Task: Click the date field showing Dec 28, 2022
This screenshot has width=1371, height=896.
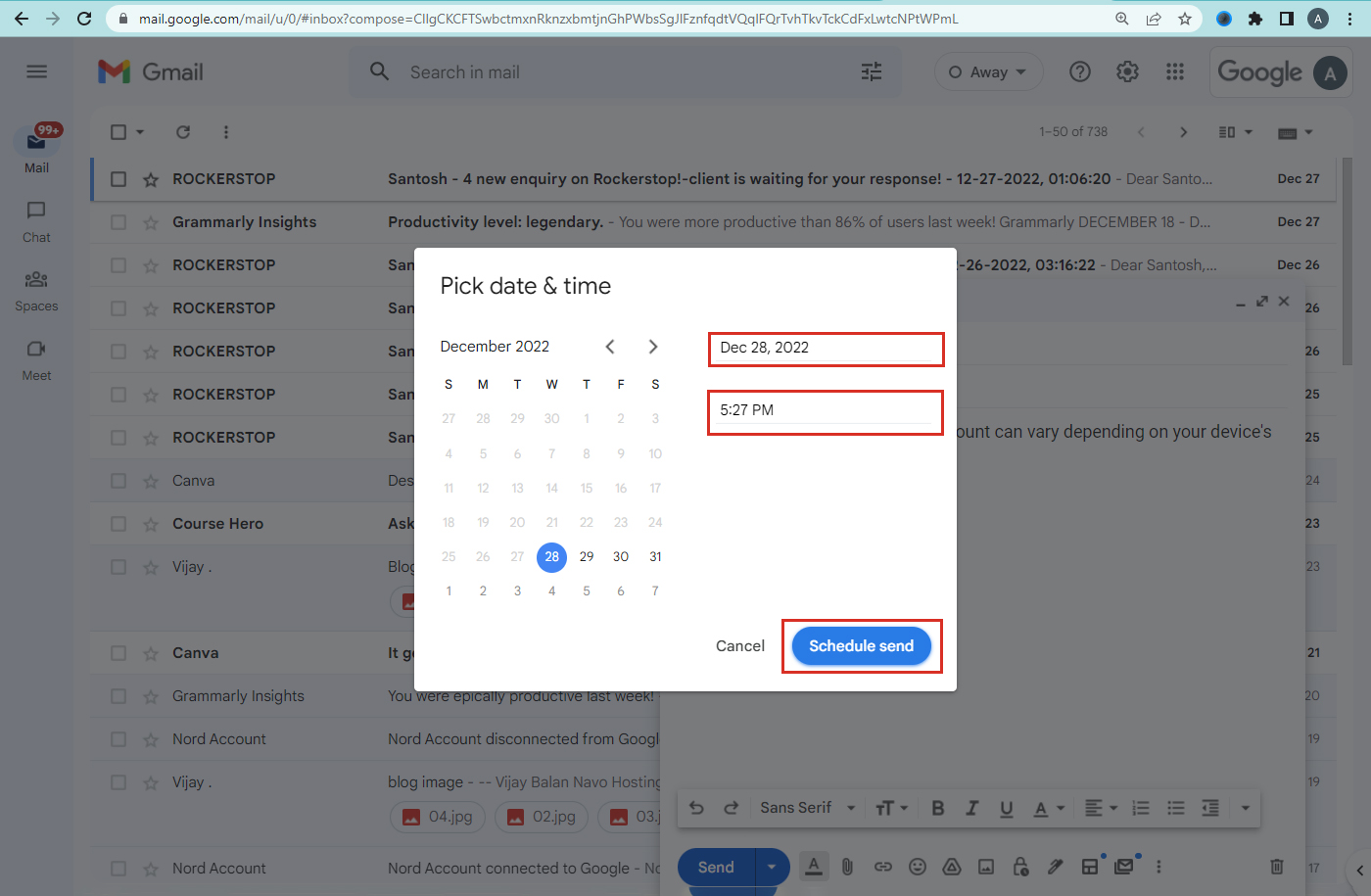Action: click(x=826, y=349)
